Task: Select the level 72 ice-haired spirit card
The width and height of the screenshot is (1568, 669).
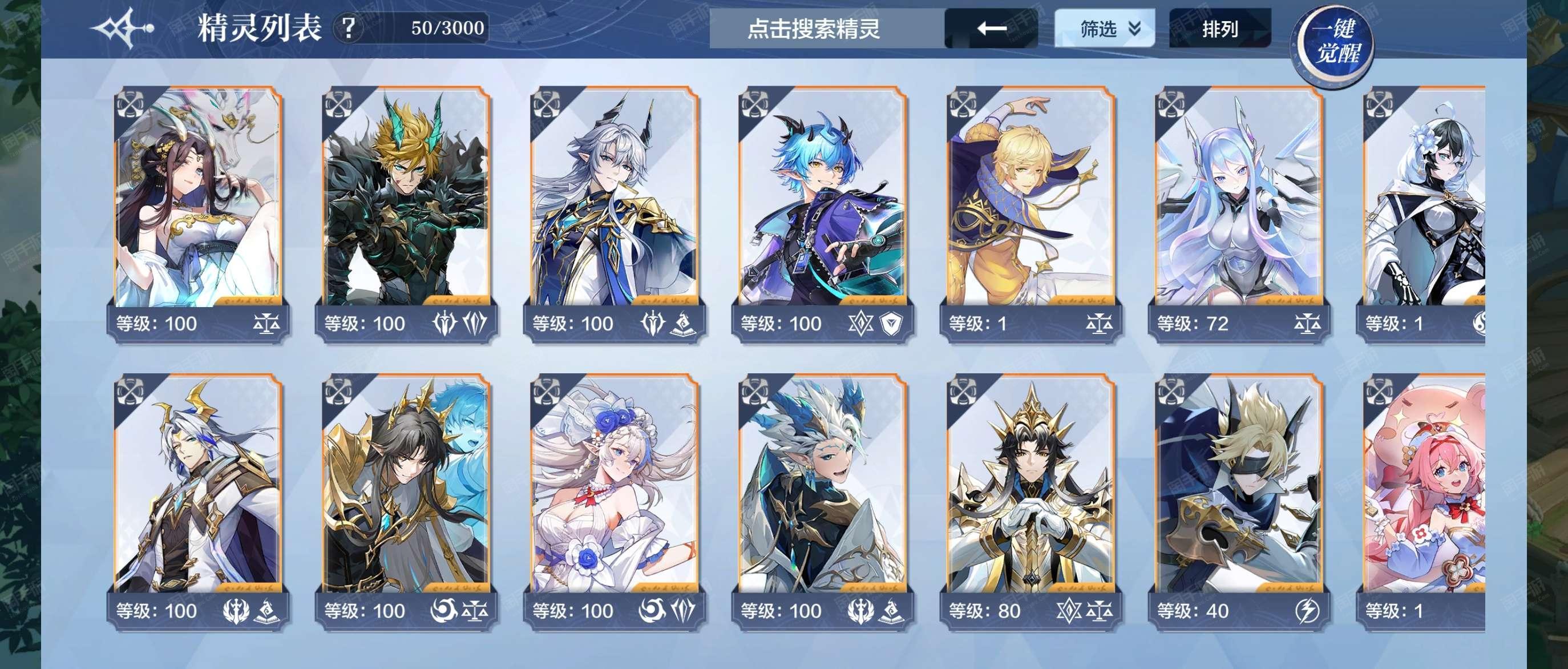Action: 1238,214
